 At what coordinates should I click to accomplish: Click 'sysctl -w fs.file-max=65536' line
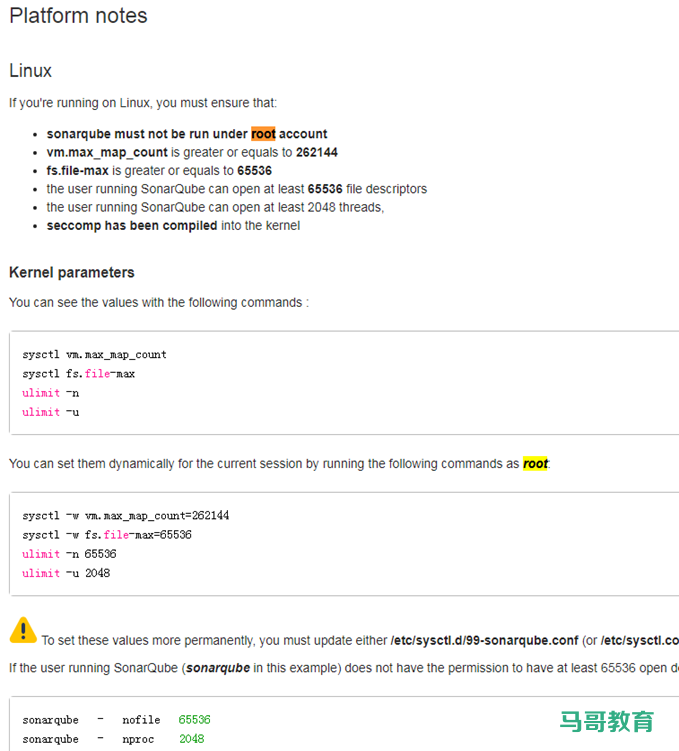107,535
